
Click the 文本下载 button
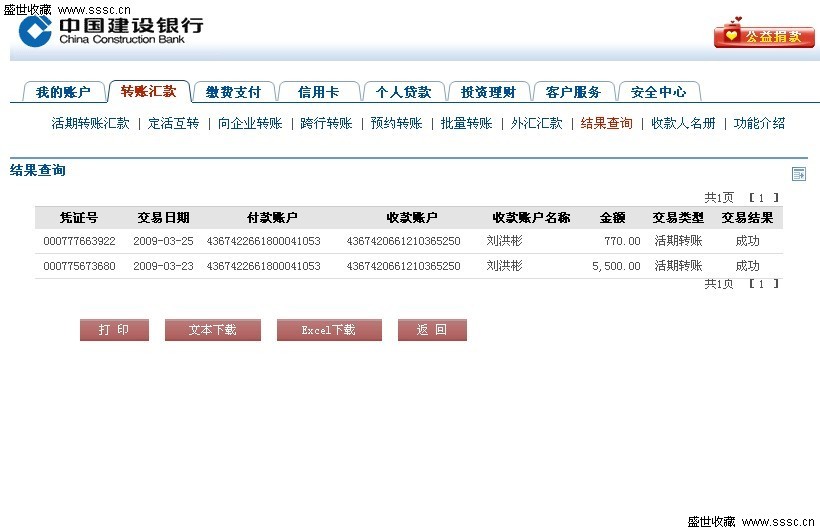pos(212,330)
